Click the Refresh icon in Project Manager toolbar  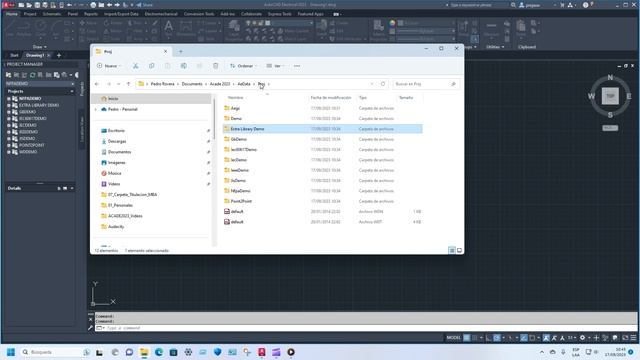[32, 75]
